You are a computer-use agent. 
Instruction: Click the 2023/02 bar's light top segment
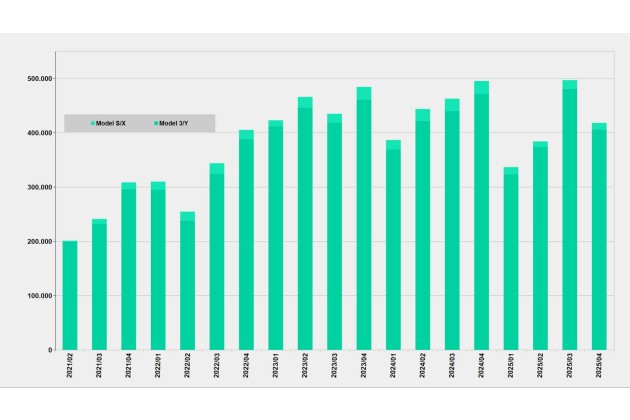[305, 102]
